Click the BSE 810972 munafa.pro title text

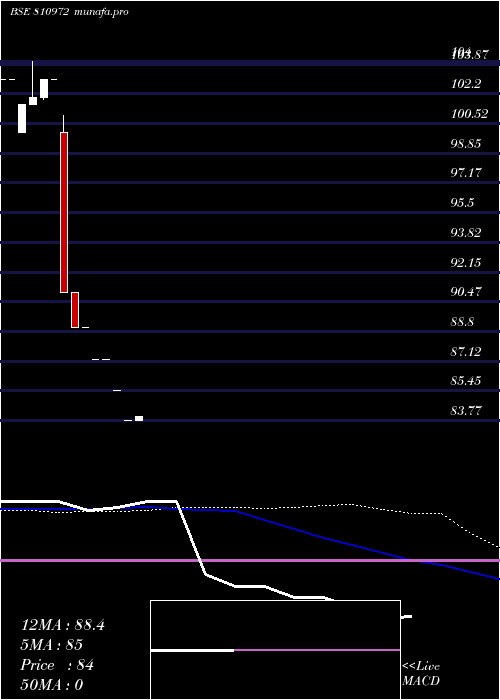pyautogui.click(x=69, y=12)
